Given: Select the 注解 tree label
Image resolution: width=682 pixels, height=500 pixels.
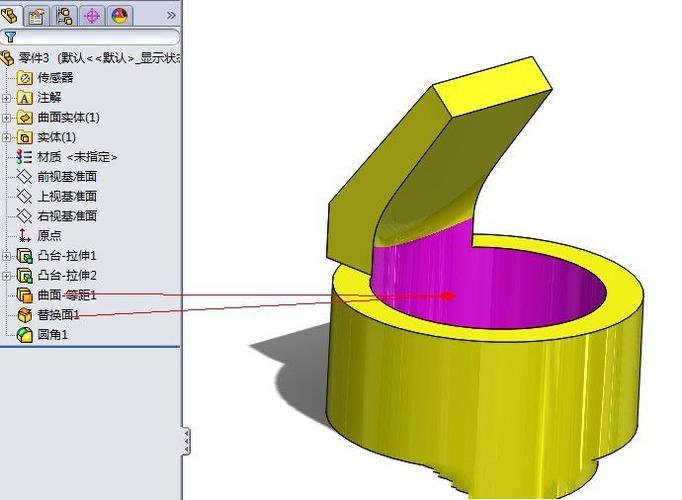Looking at the screenshot, I should pyautogui.click(x=49, y=98).
